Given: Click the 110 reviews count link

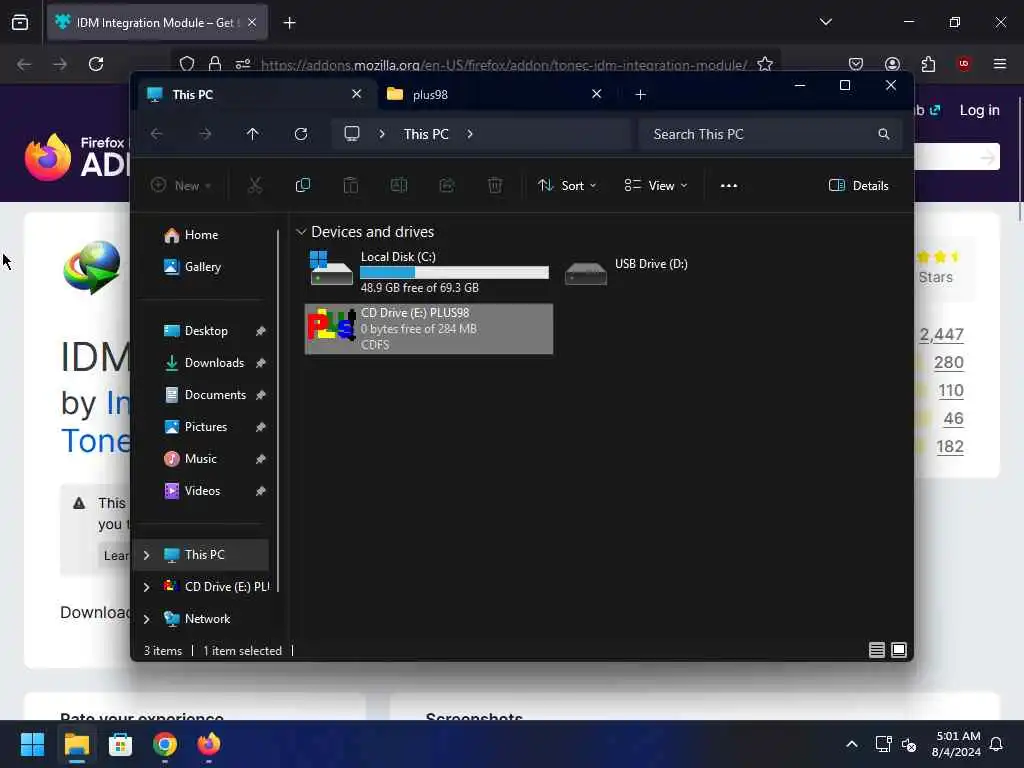Looking at the screenshot, I should tap(950, 391).
